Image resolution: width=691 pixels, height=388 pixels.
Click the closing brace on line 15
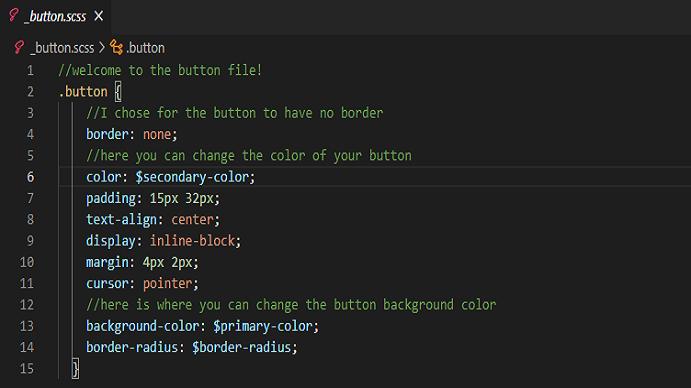pyautogui.click(x=75, y=369)
